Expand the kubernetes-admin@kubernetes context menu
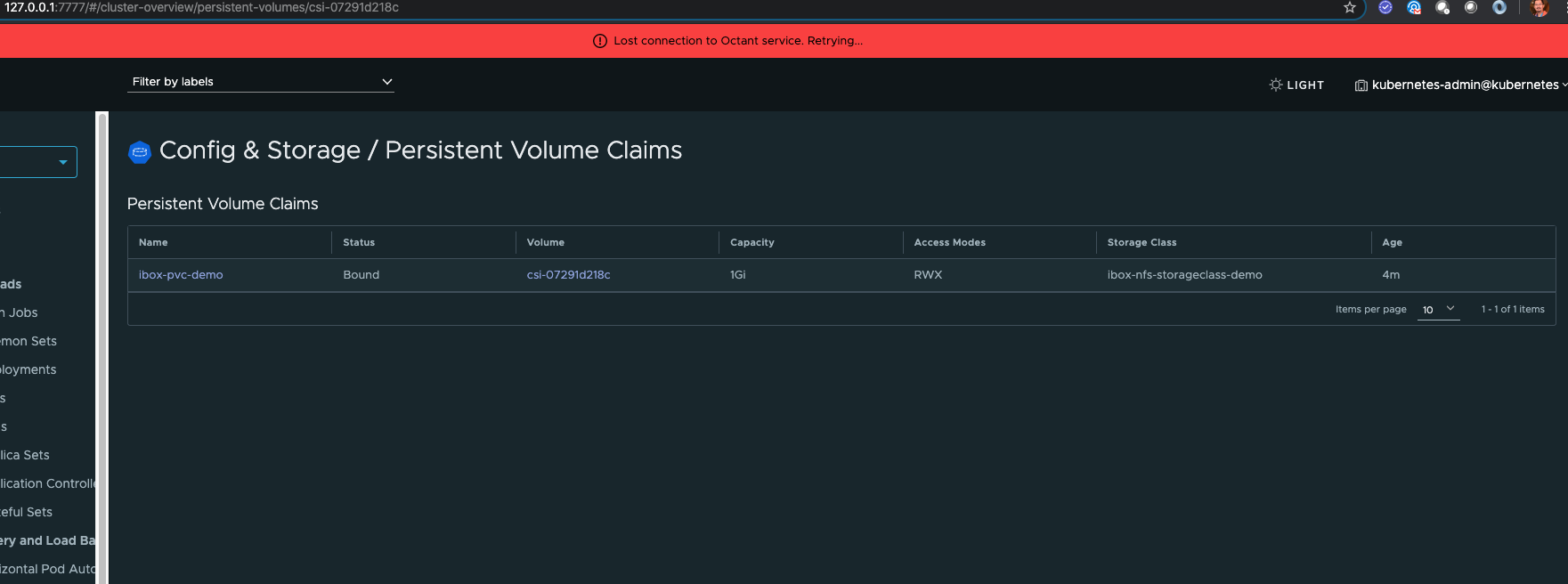The height and width of the screenshot is (584, 1568). pyautogui.click(x=1461, y=85)
